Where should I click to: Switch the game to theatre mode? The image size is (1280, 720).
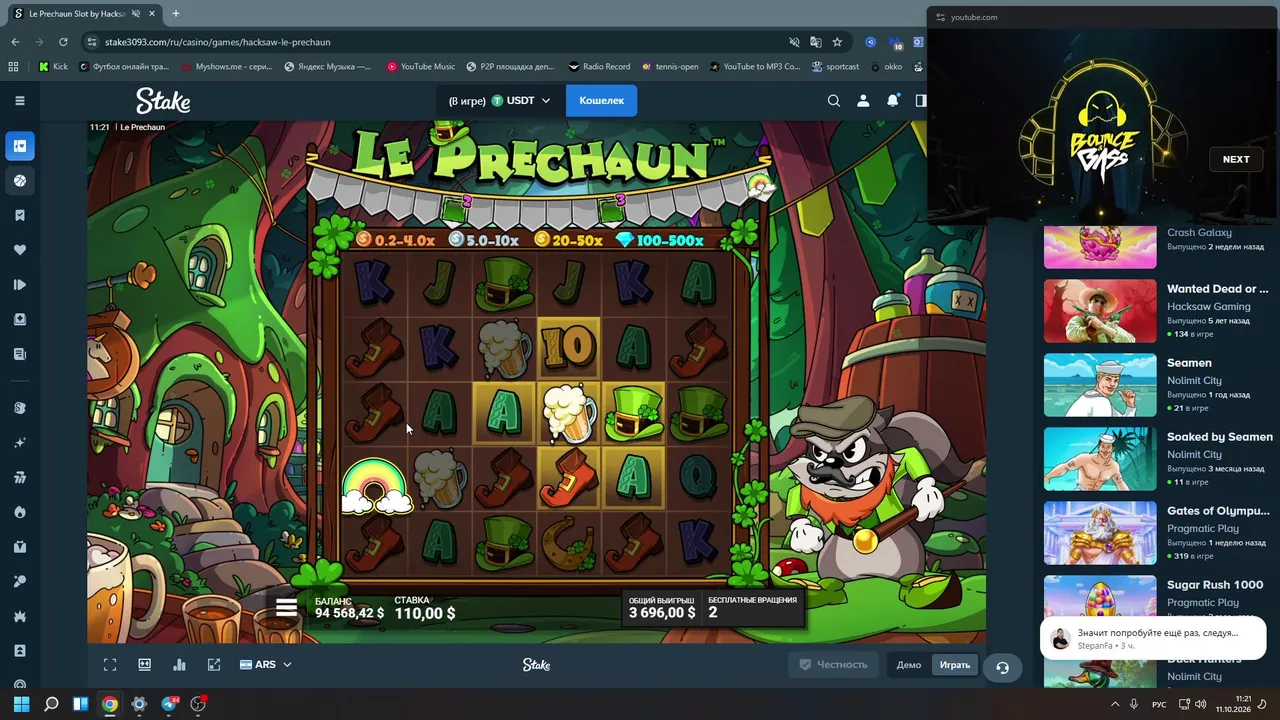click(145, 665)
